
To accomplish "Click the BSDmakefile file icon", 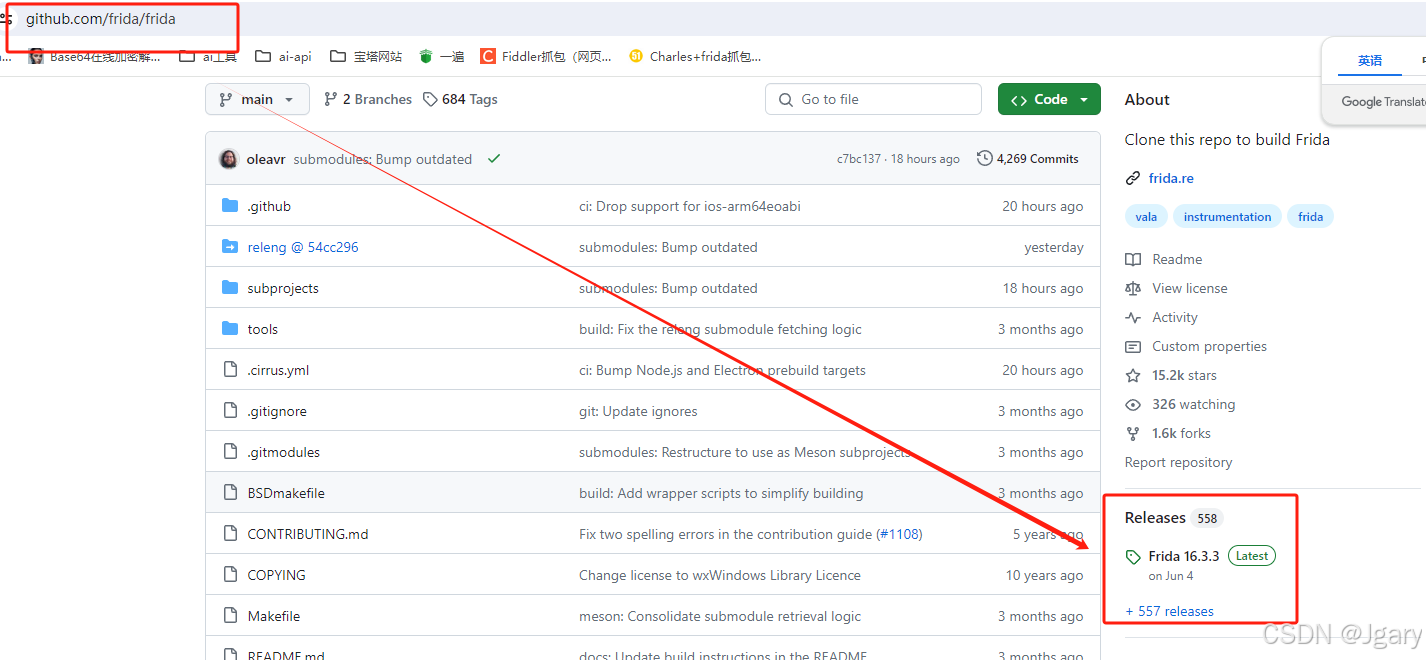I will click(x=230, y=493).
